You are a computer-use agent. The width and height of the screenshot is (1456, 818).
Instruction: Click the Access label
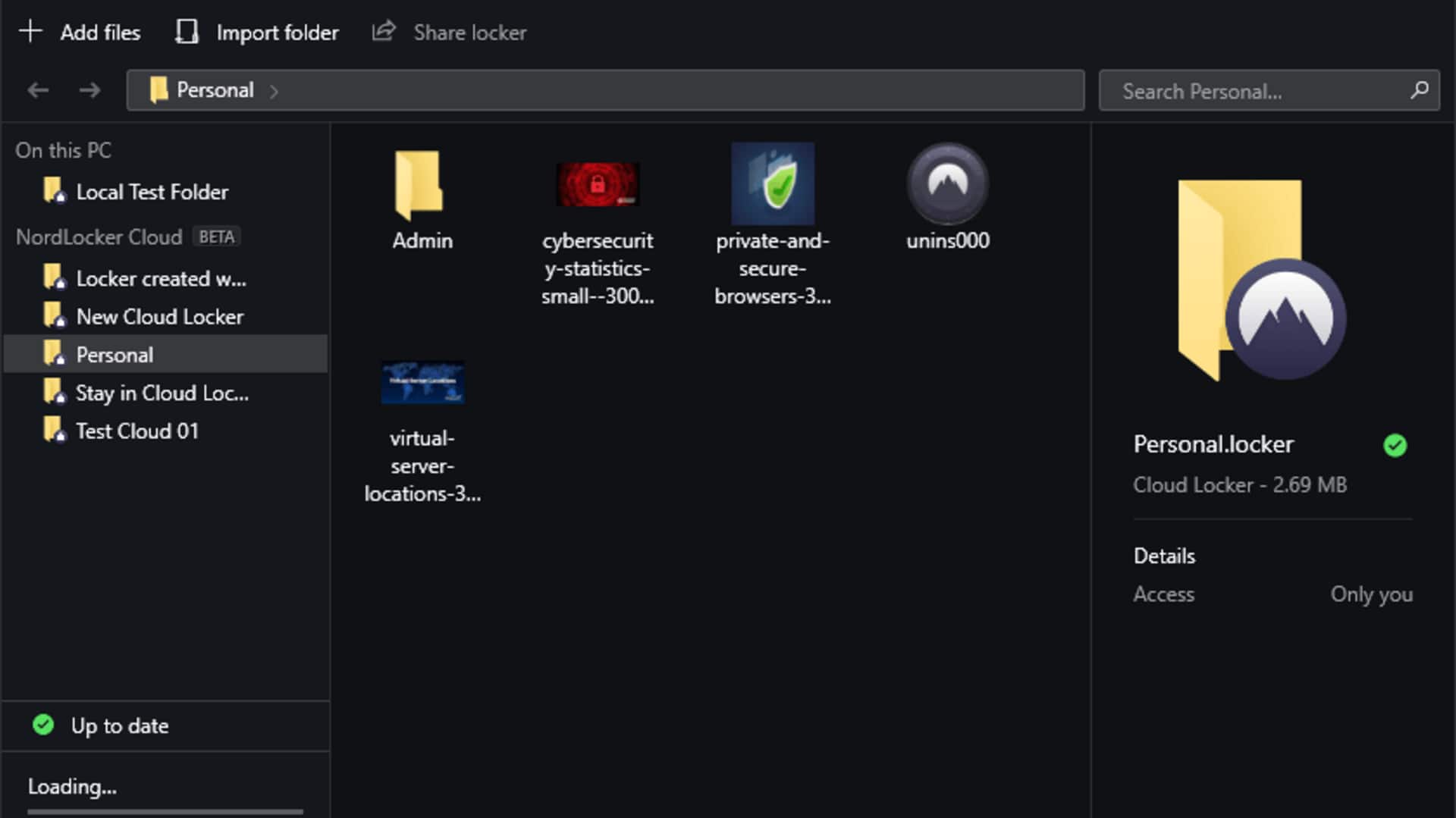point(1164,594)
